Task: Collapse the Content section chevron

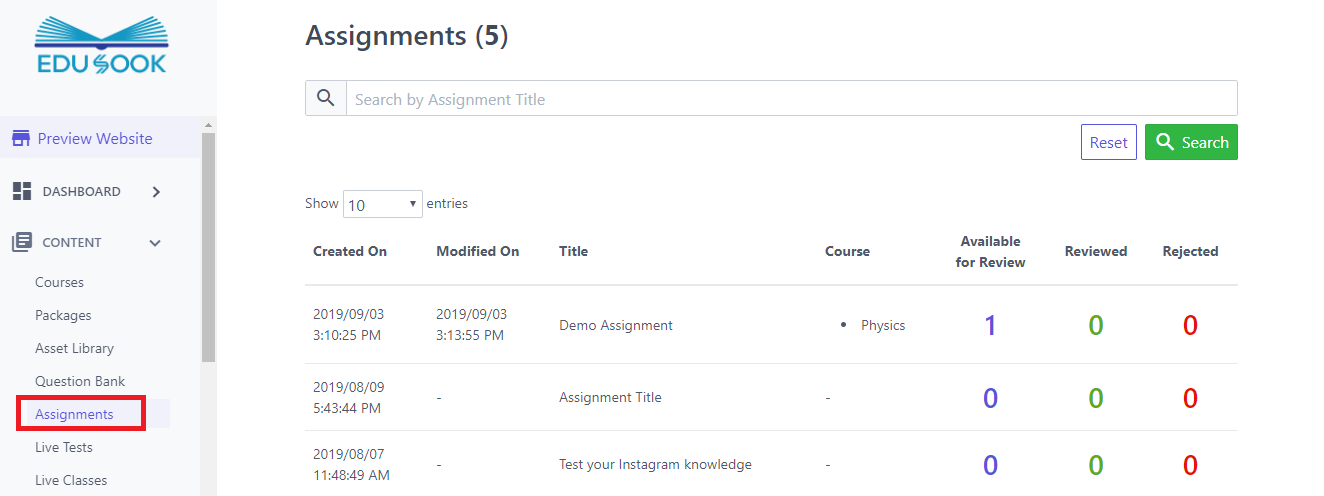Action: [x=155, y=242]
